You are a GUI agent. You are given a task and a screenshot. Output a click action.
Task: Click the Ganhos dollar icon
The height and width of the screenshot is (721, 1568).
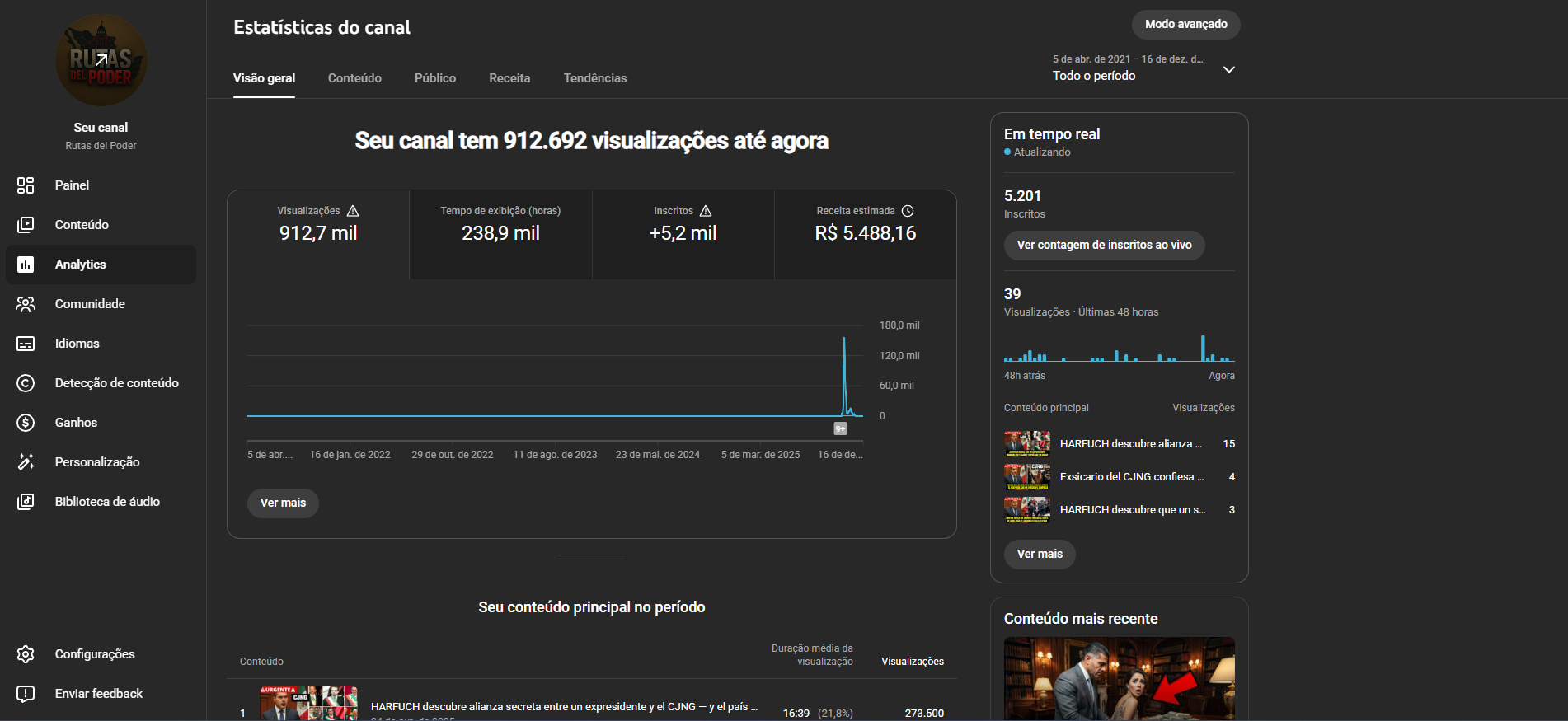click(x=26, y=423)
